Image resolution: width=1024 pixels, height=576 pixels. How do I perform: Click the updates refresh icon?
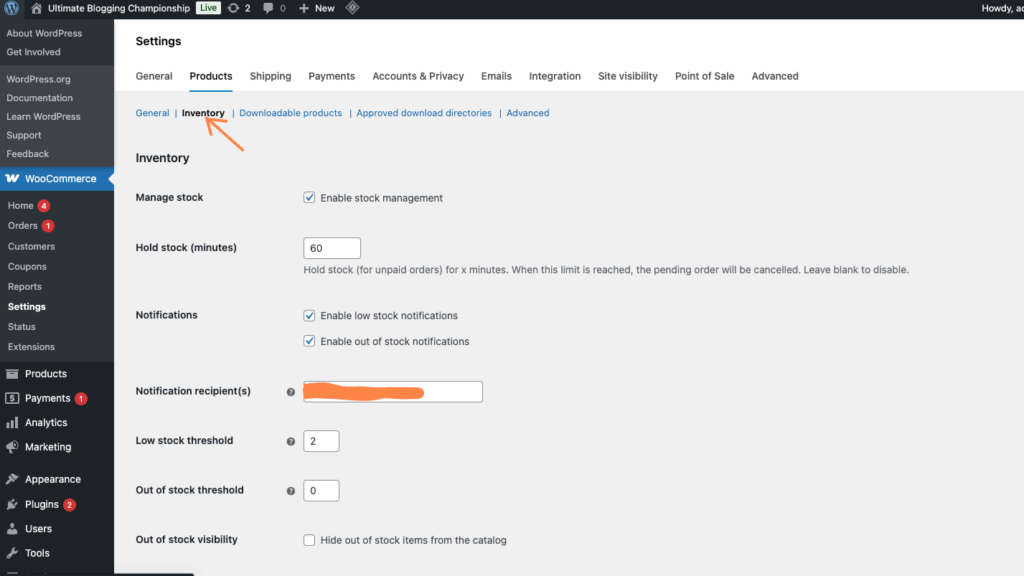[x=233, y=8]
